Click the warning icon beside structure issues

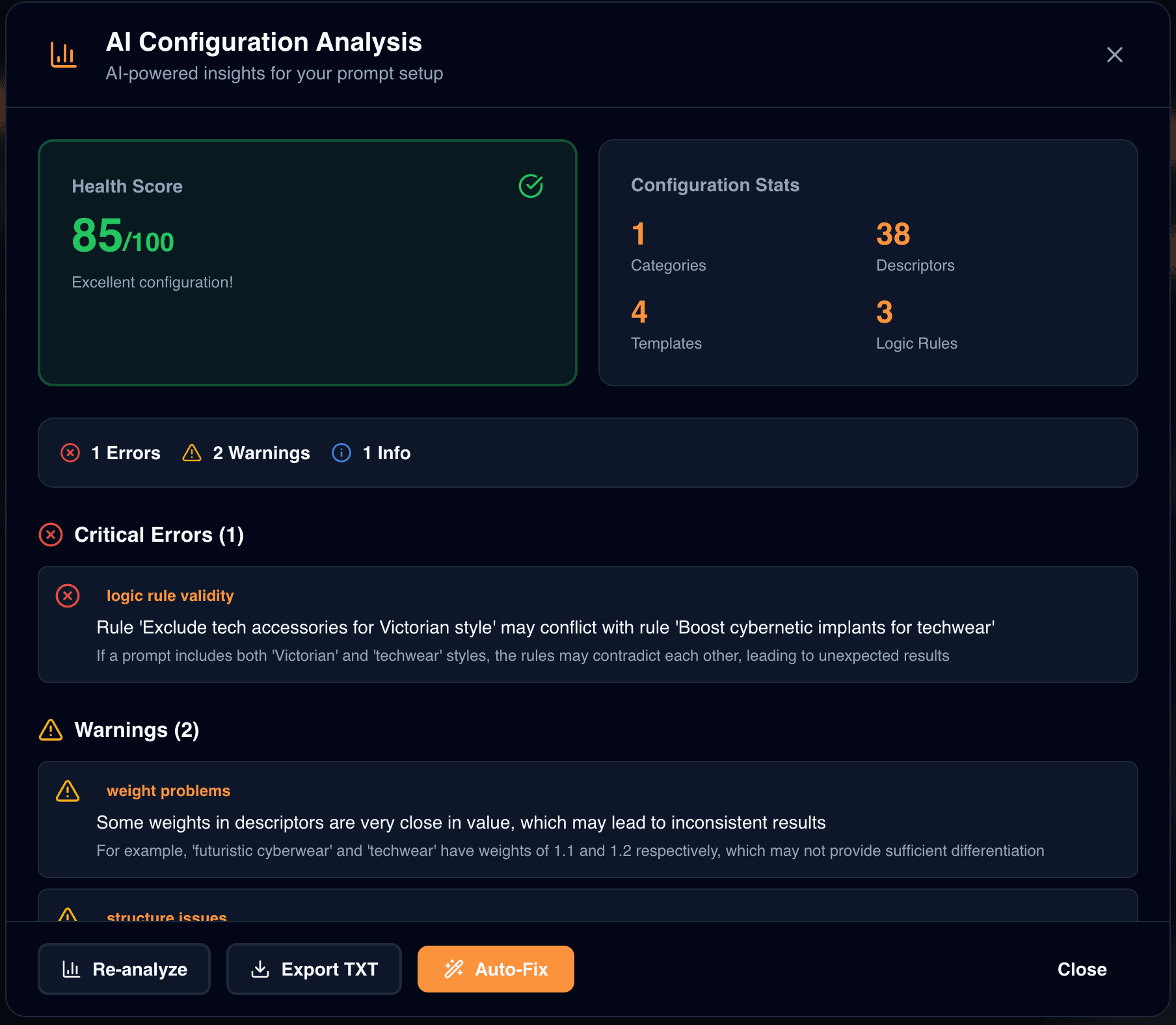pos(68,914)
